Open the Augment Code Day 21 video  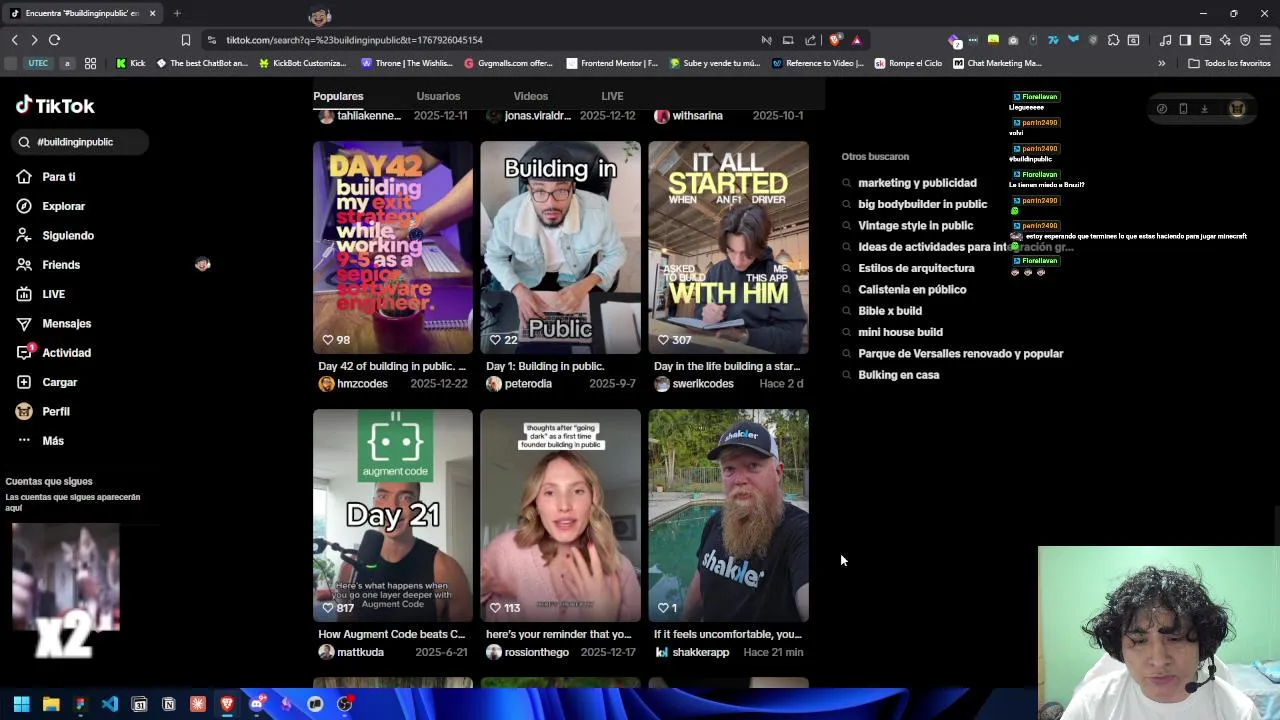tap(393, 515)
